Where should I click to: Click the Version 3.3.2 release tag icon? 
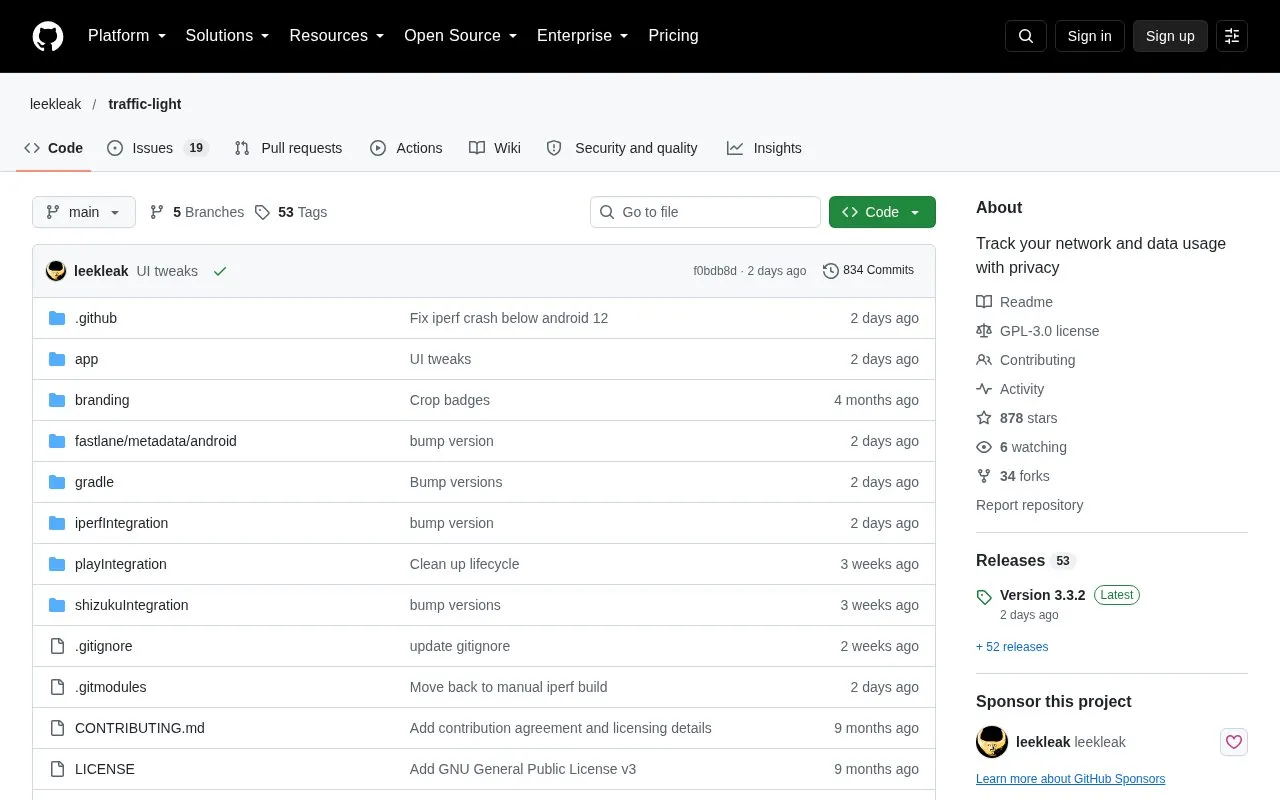[x=984, y=597]
